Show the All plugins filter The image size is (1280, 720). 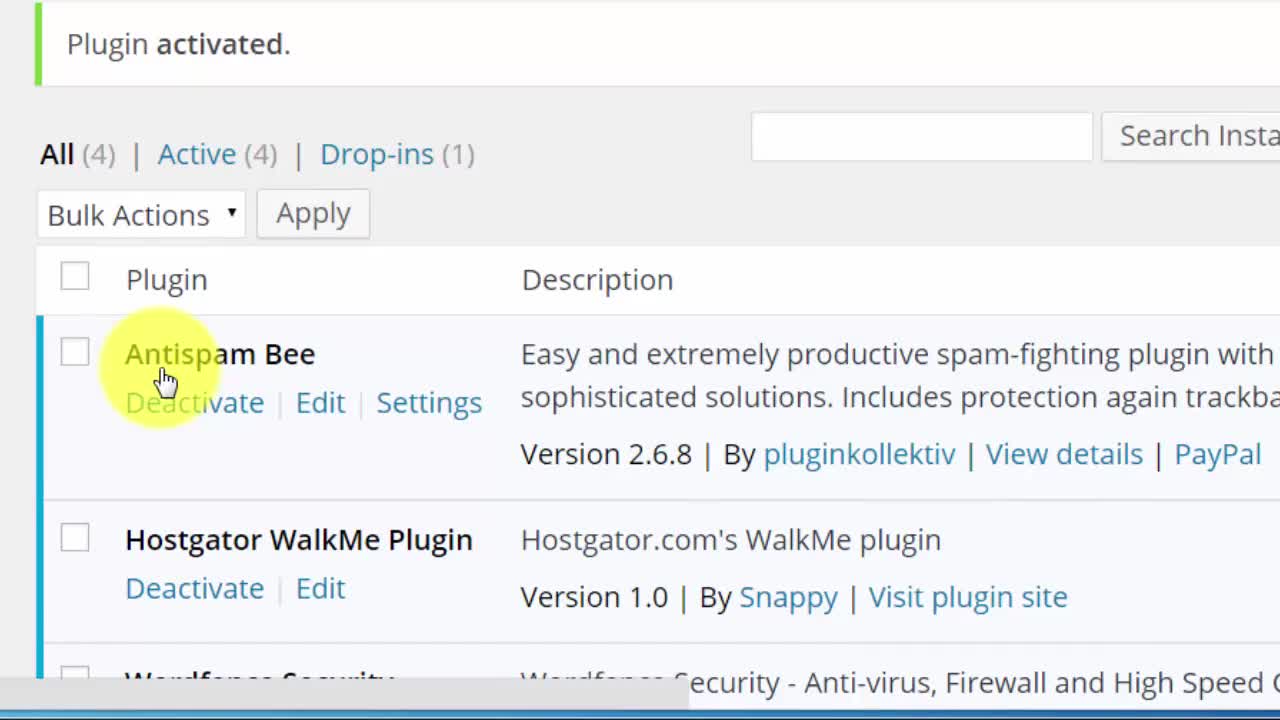point(57,154)
